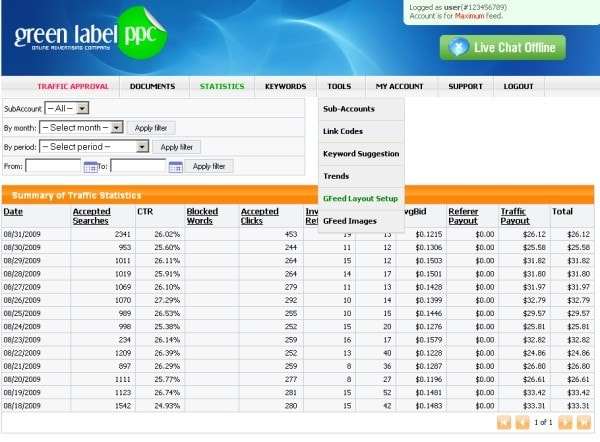The height and width of the screenshot is (442, 600).
Task: Apply the By period filter
Action: click(176, 147)
